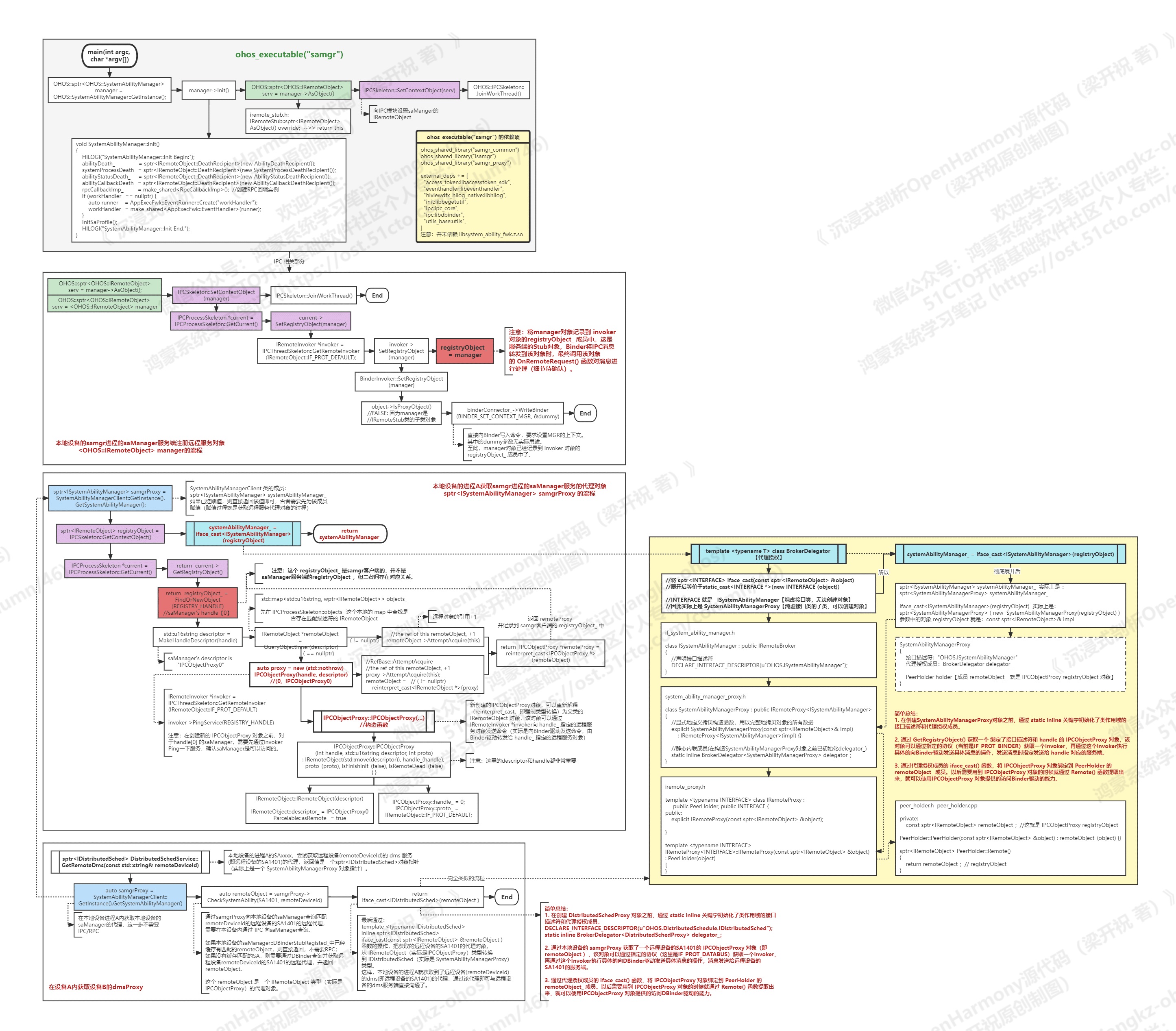Image resolution: width=1176 pixels, height=1031 pixels.
Task: Click the current->SetRegistryObject(manager) purple box
Action: 311,321
